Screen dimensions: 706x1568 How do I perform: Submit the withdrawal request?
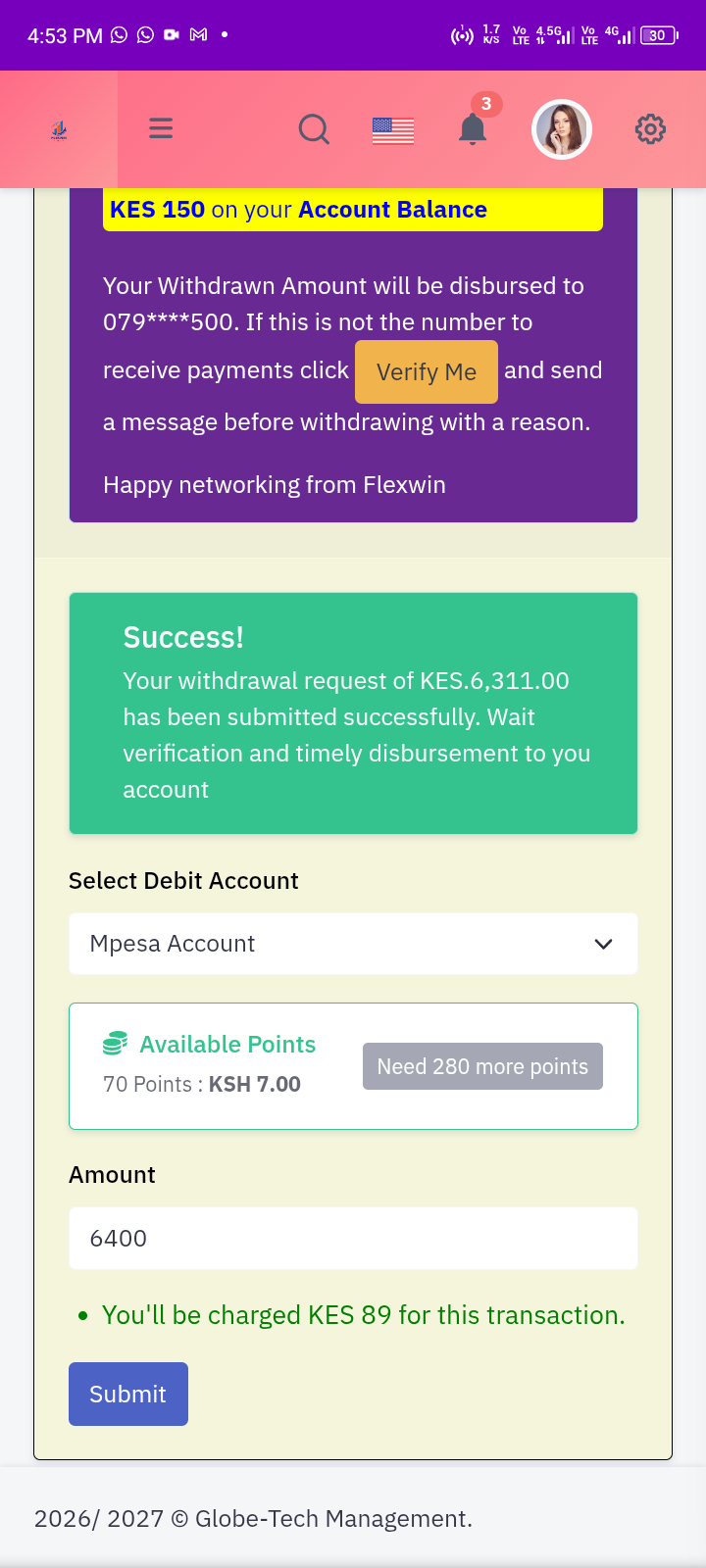pyautogui.click(x=128, y=1394)
